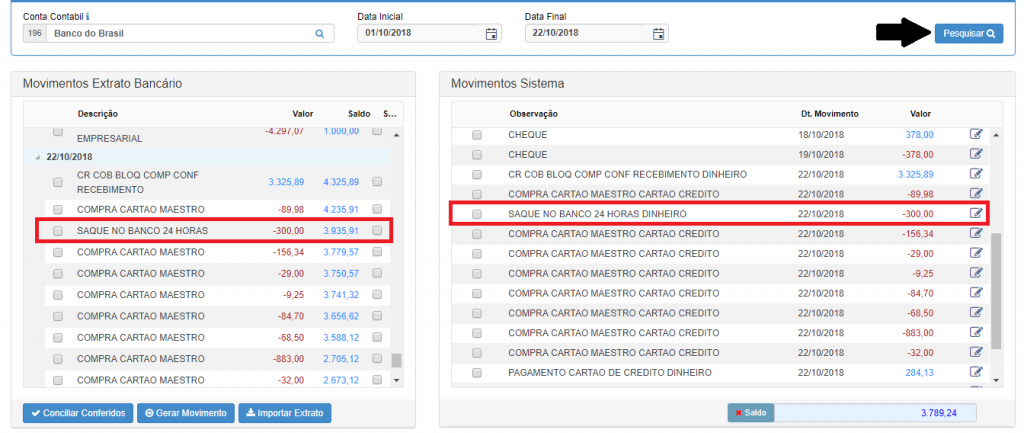Edit the CR COB BLOQ COMP CONF system movement

(976, 174)
